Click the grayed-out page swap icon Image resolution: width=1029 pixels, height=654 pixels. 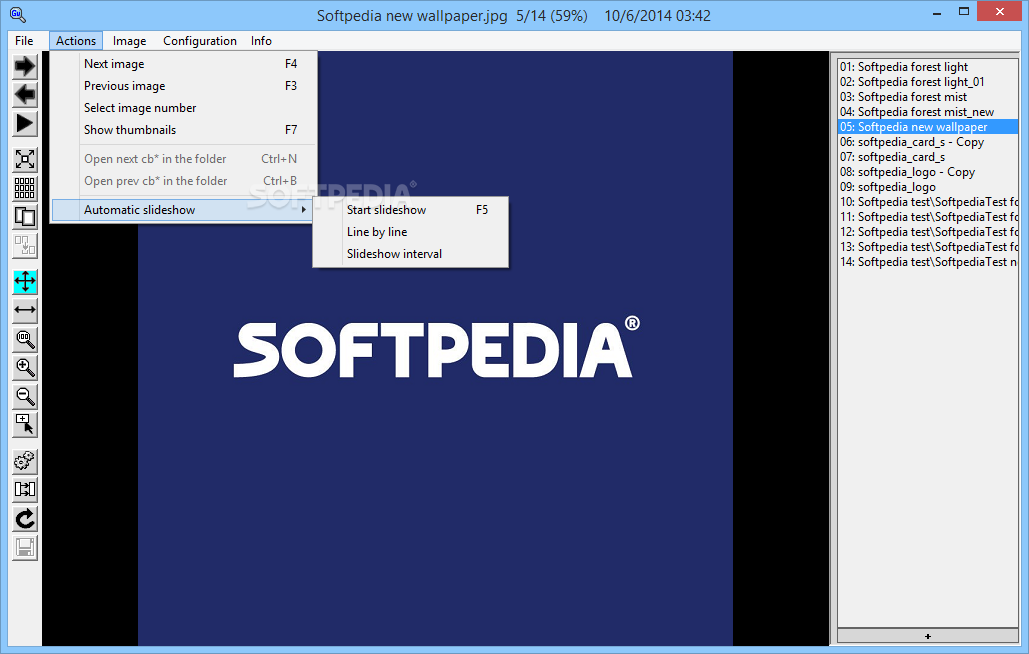pyautogui.click(x=25, y=246)
